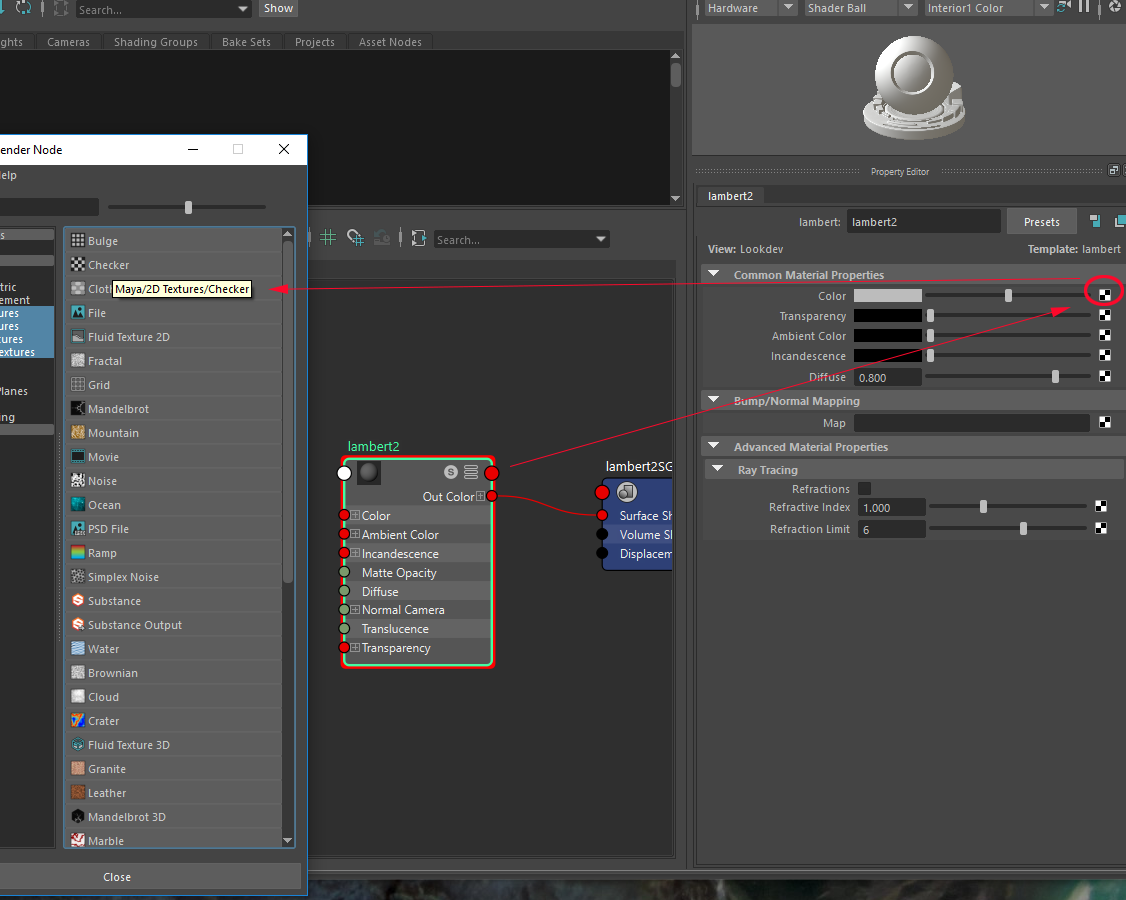Pick the File texture node
Viewport: 1126px width, 900px height.
coord(96,313)
